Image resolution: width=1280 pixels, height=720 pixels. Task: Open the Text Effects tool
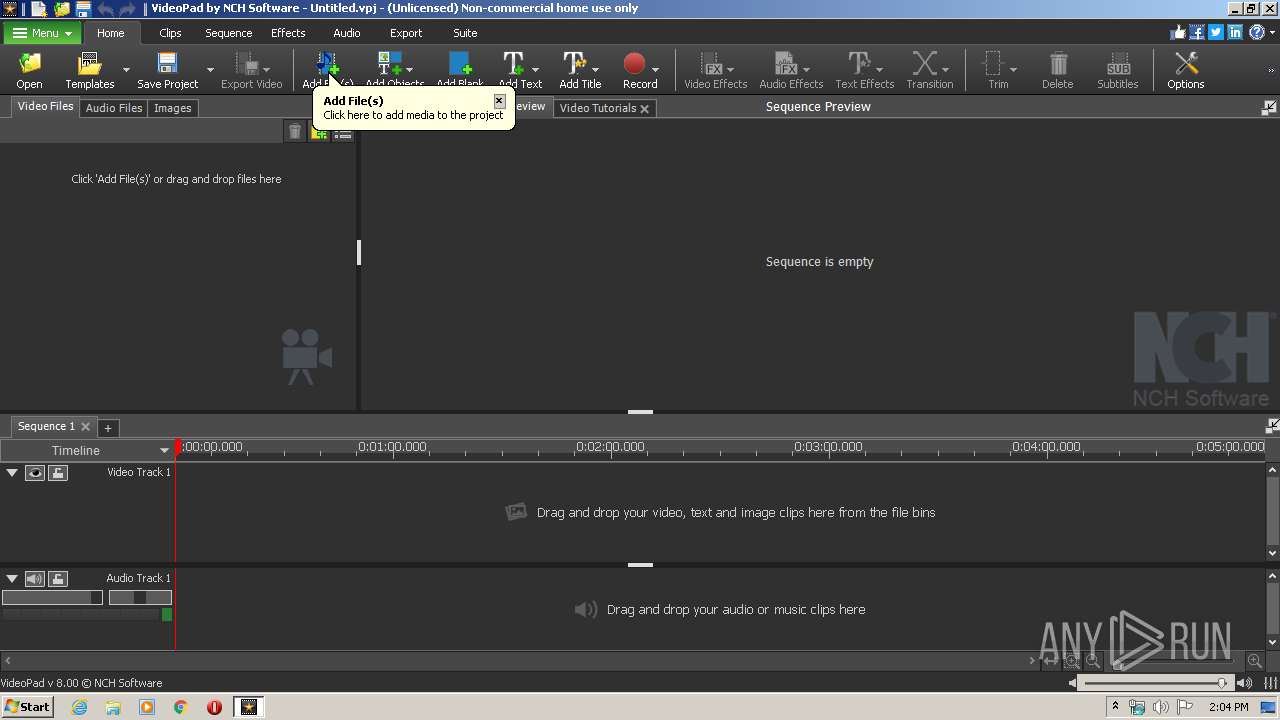(864, 70)
